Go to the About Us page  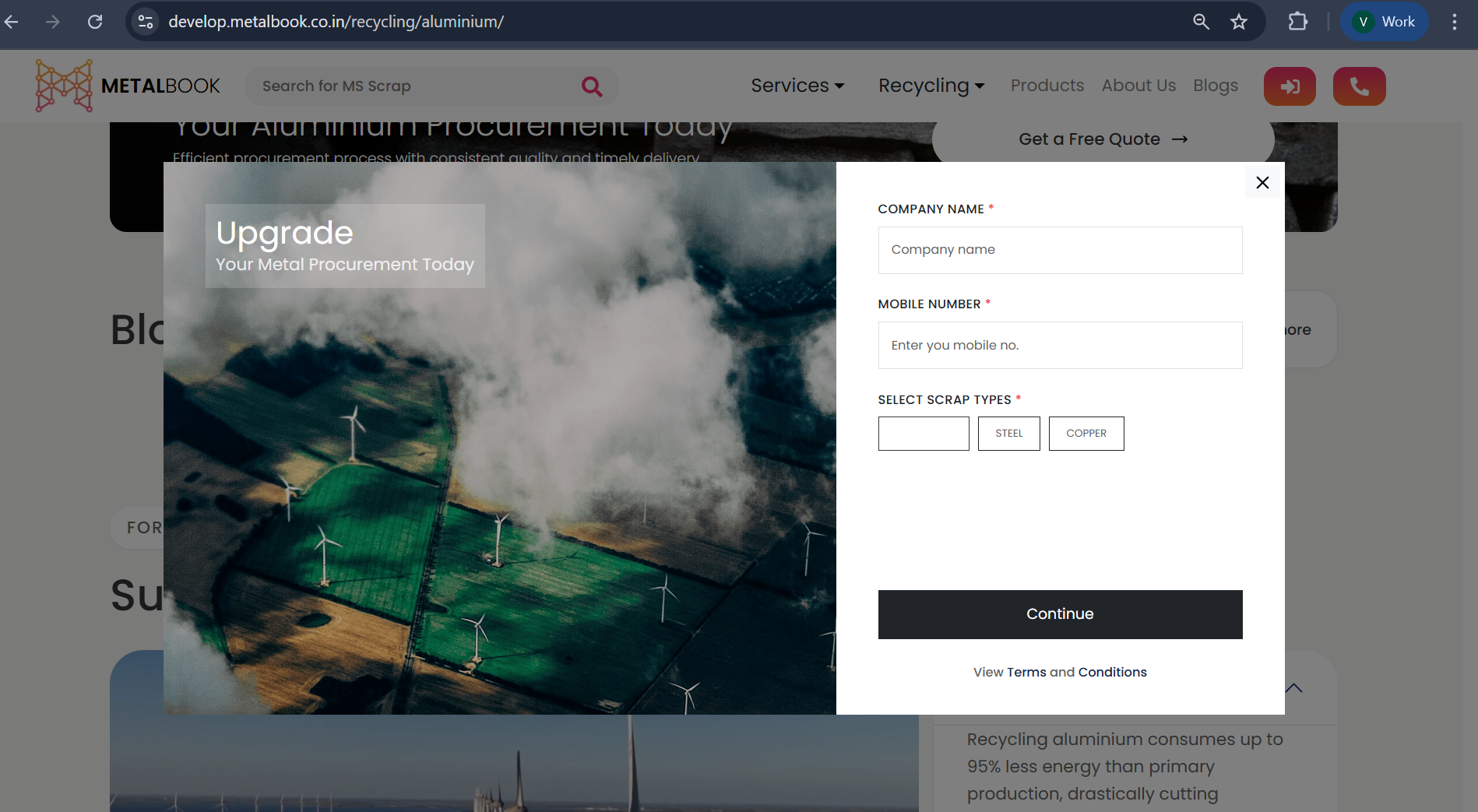(x=1138, y=86)
